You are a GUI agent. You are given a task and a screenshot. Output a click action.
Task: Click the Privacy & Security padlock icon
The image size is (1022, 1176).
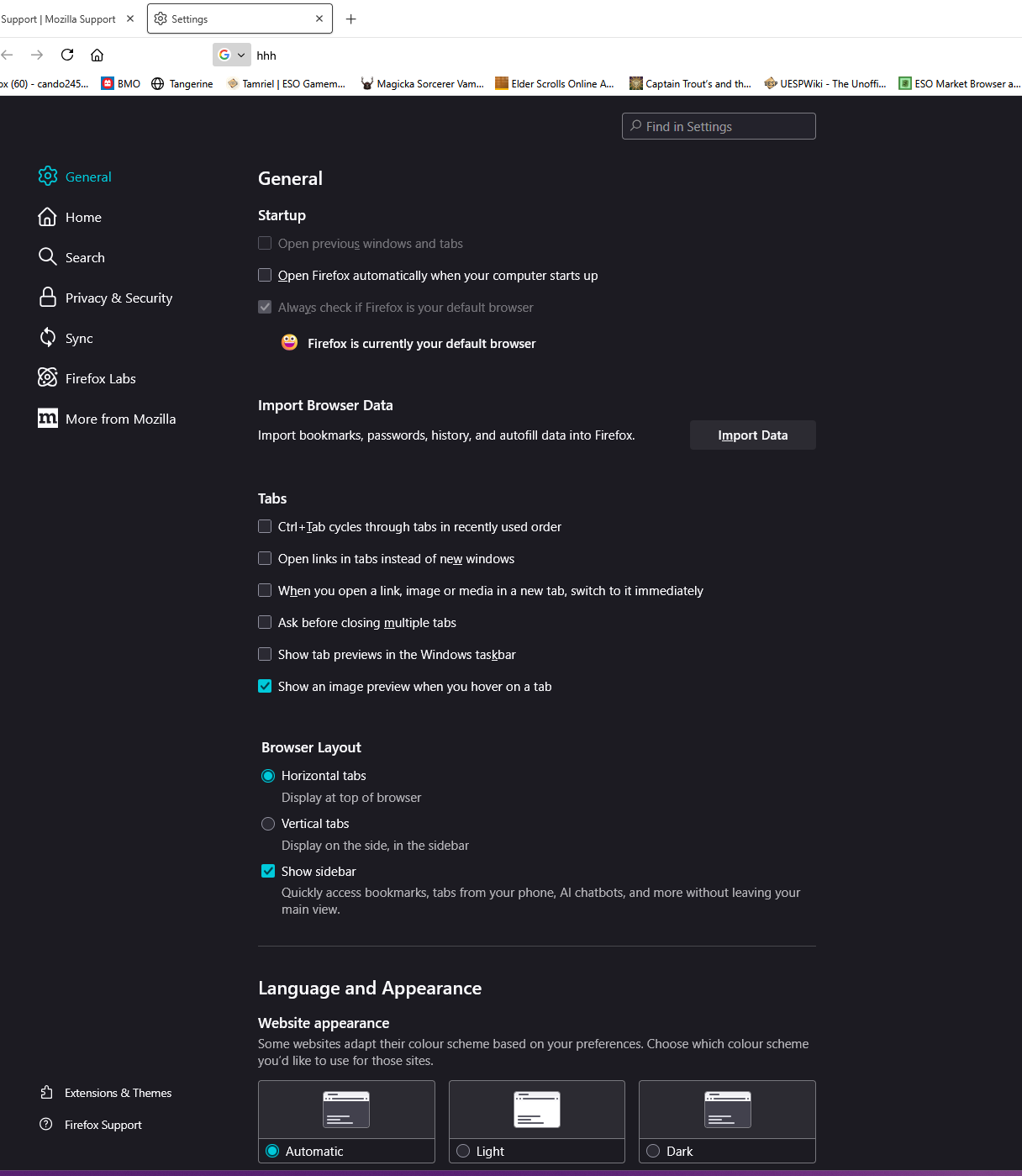tap(48, 298)
